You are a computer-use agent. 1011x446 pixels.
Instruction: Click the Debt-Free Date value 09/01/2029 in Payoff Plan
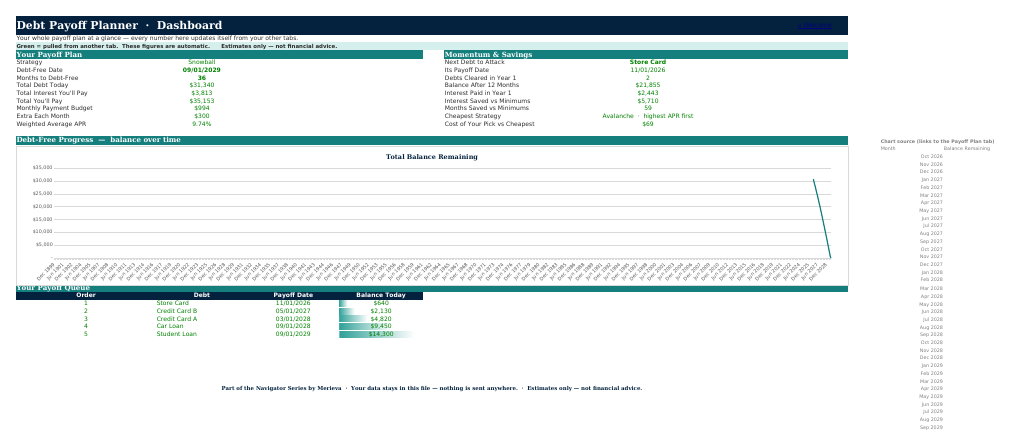tap(202, 70)
